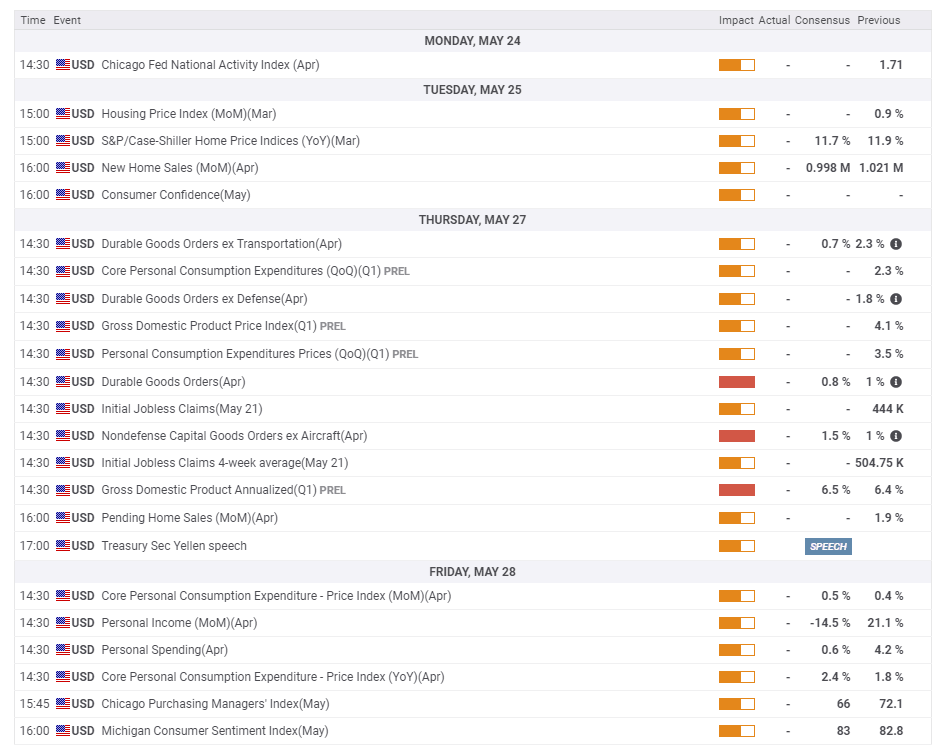
Task: Click the Impact column header
Action: pos(736,20)
